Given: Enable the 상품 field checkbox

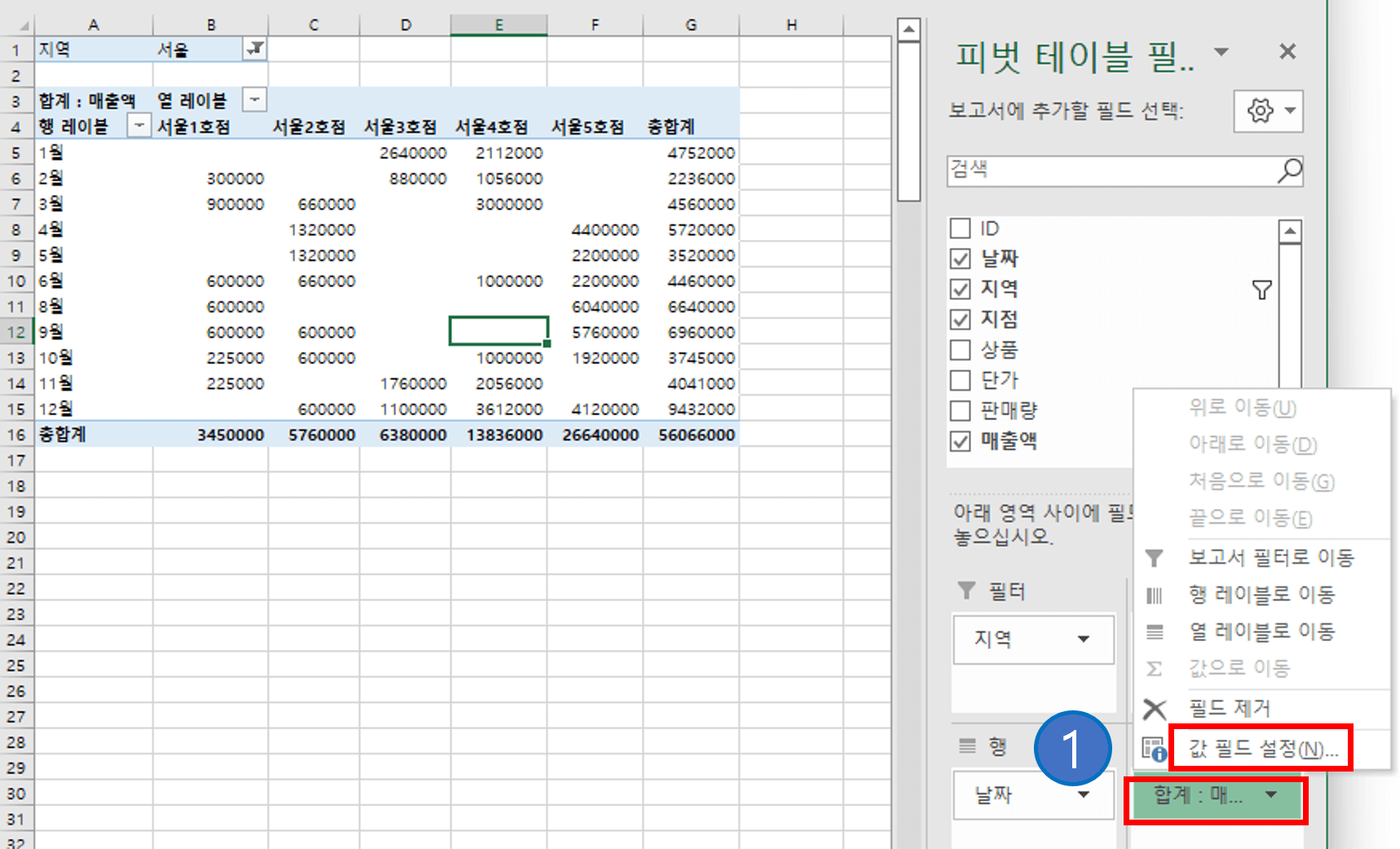Looking at the screenshot, I should (x=960, y=350).
